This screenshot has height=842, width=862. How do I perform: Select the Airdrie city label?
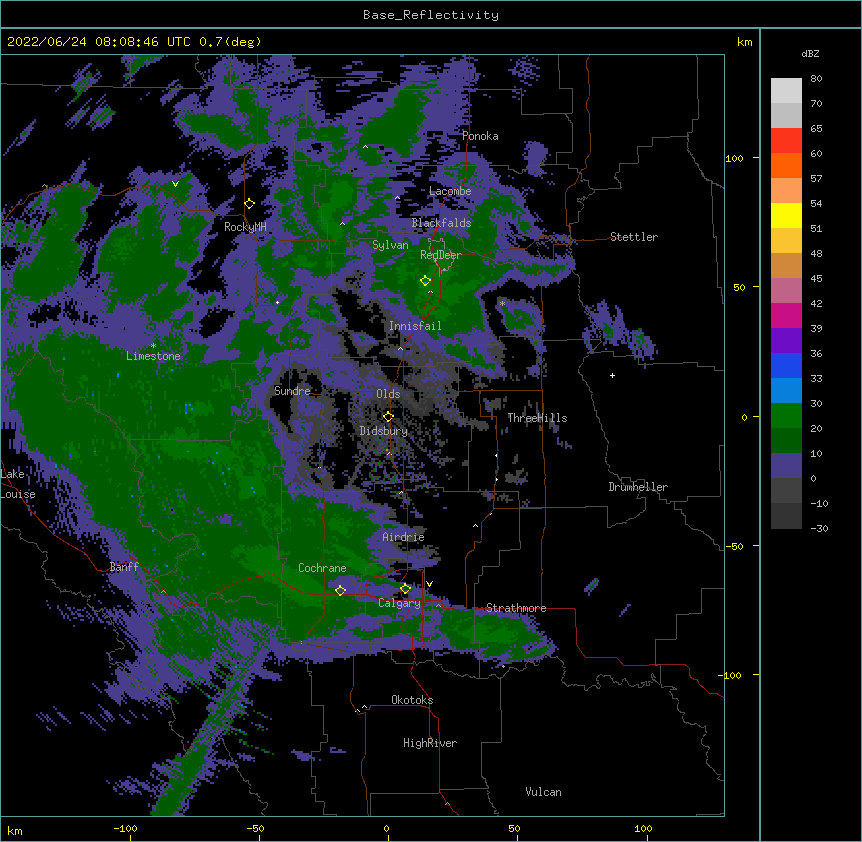click(x=404, y=537)
